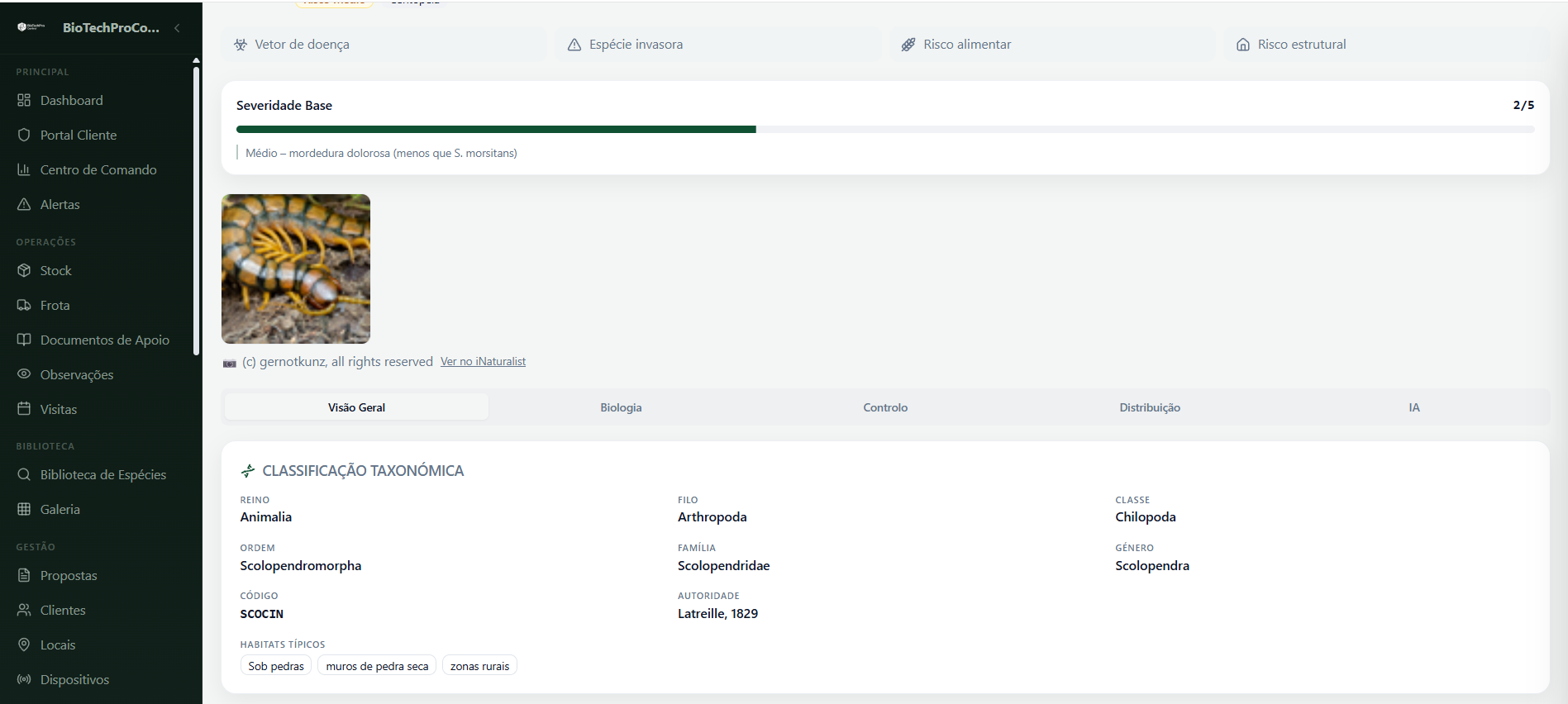Click the Visitas calendar icon

point(24,408)
